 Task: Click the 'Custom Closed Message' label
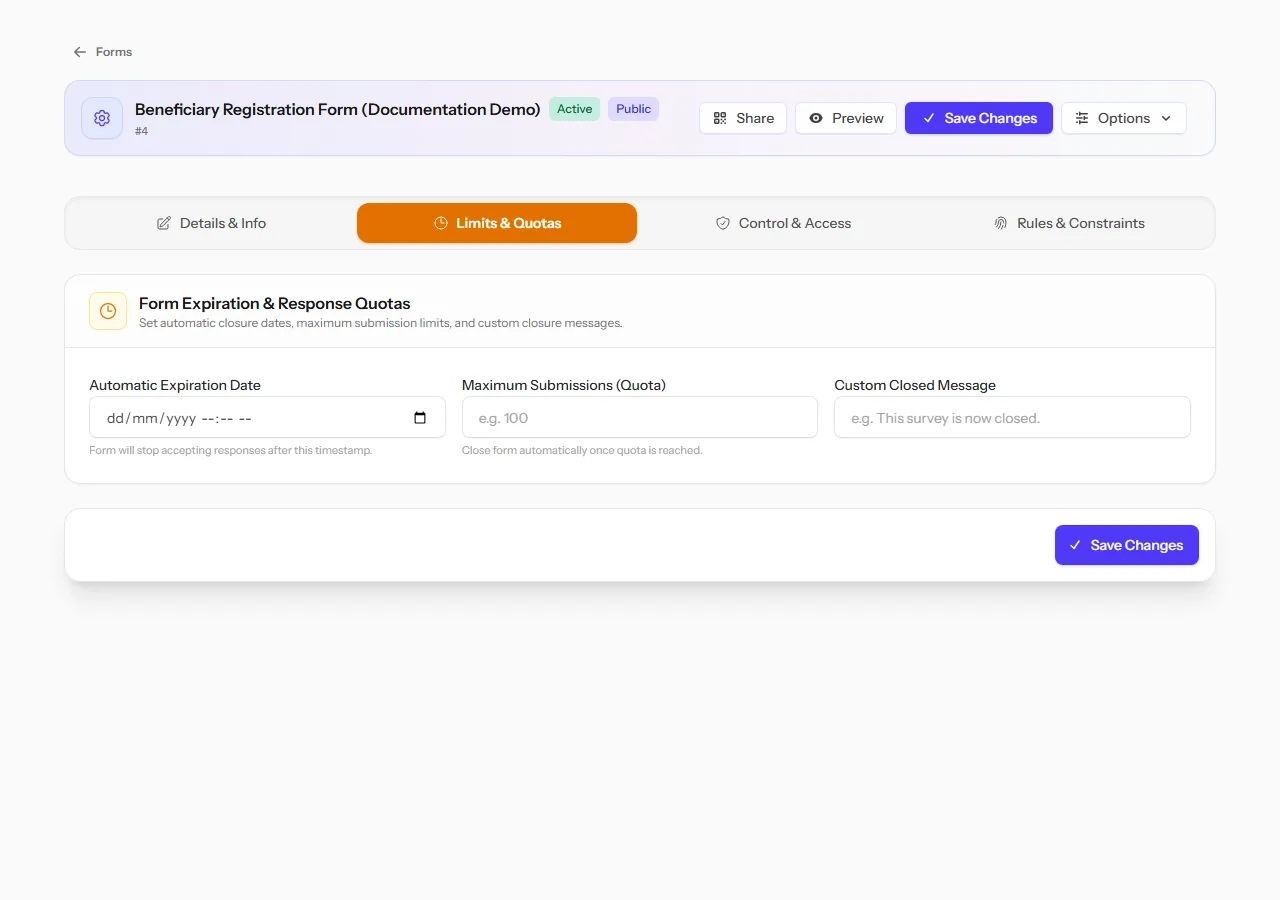[x=915, y=385]
